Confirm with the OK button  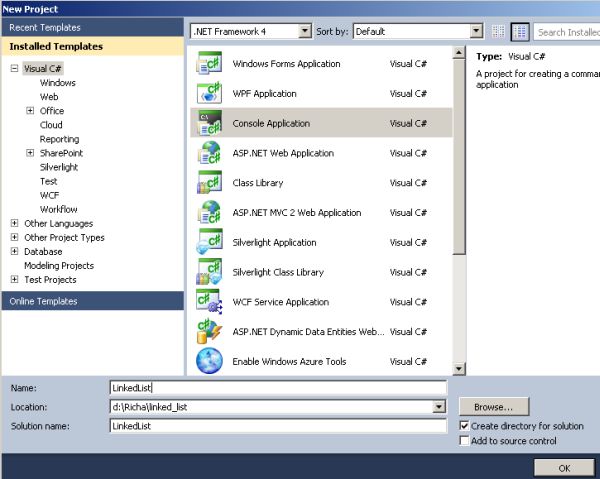click(564, 468)
